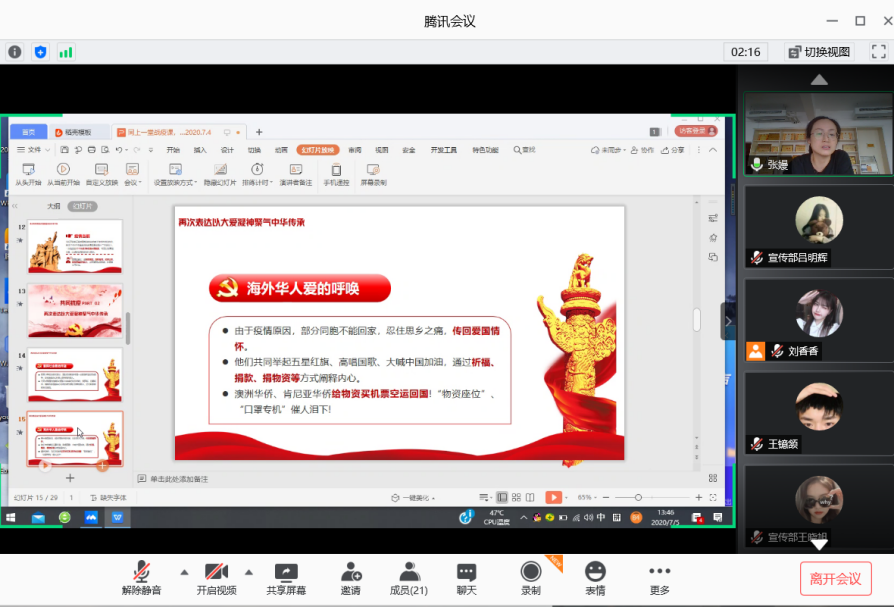Click the 离开会议 leave meeting button
This screenshot has width=894, height=607.
[x=835, y=579]
